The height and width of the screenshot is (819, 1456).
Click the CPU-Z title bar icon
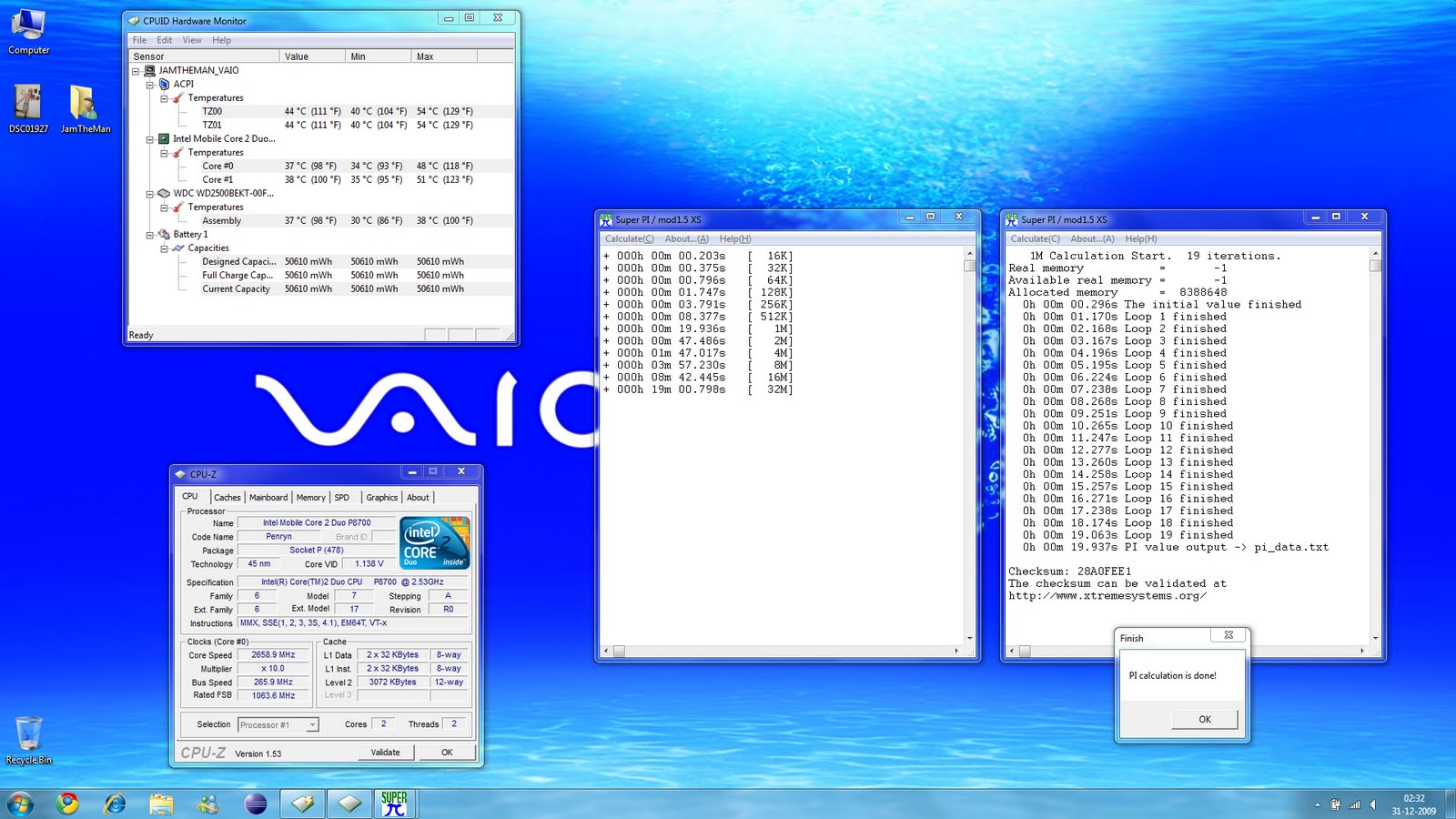pos(180,474)
